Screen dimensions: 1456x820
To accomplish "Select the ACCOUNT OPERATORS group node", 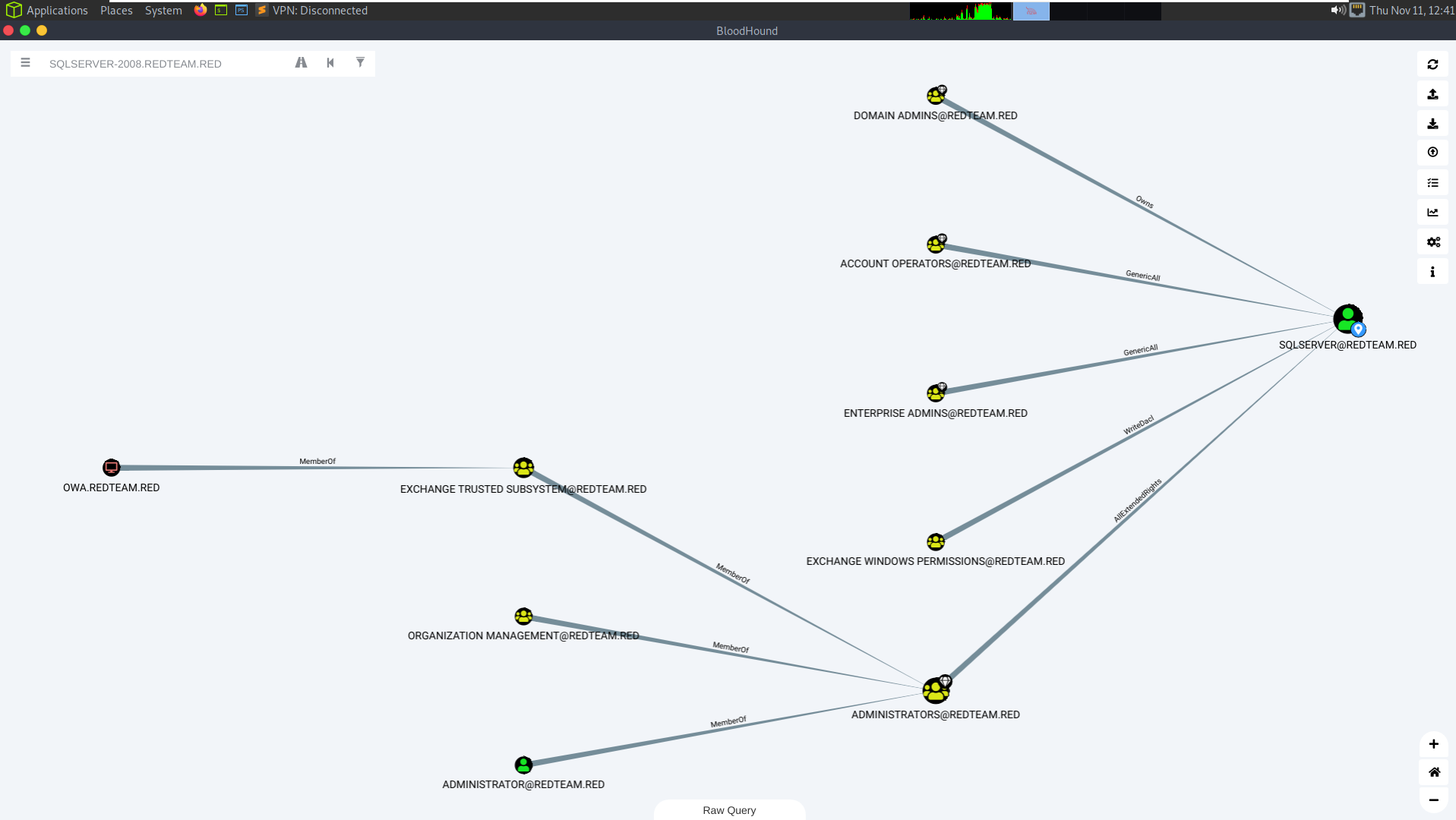I will tap(936, 244).
